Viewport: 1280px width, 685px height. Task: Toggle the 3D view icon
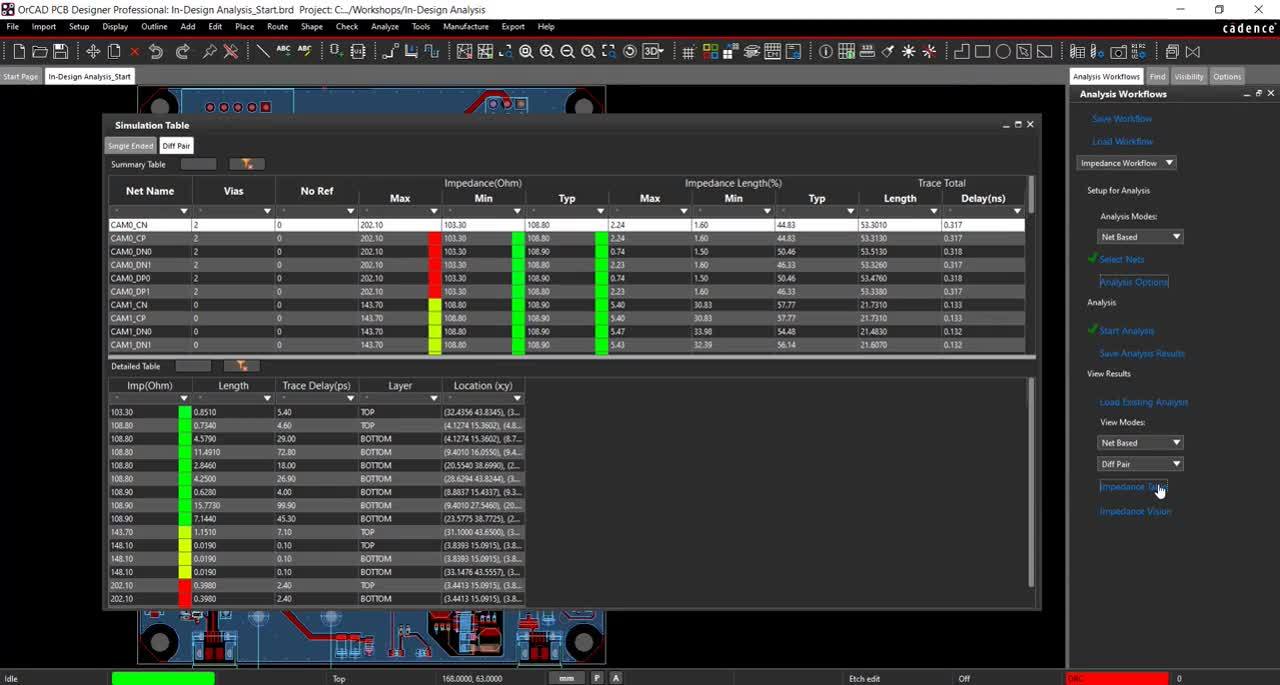pyautogui.click(x=653, y=51)
